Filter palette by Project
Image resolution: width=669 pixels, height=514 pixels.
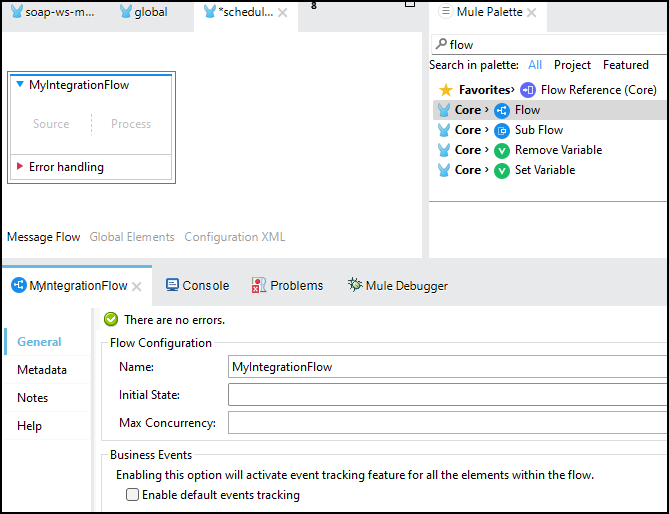pos(572,65)
